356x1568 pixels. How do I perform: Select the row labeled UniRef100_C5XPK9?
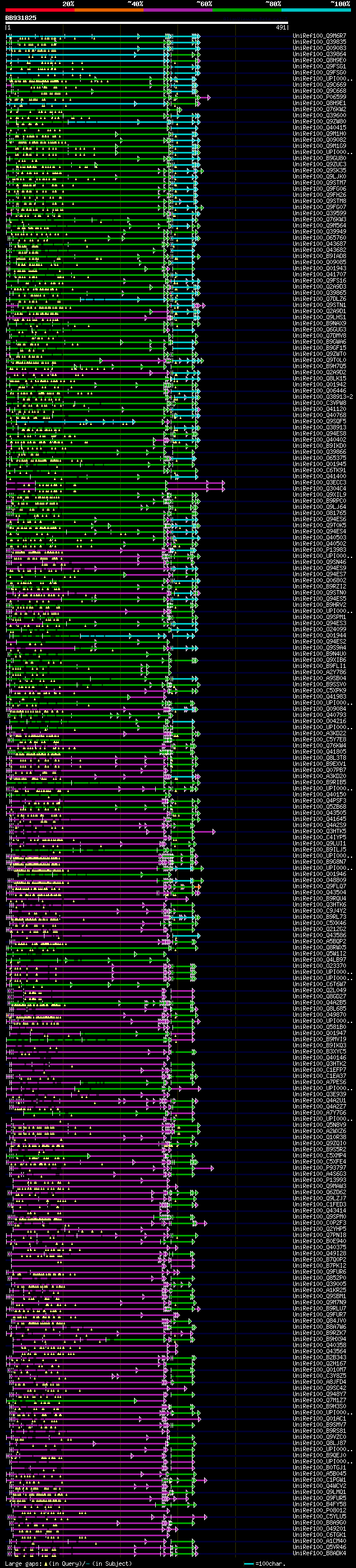coord(319,690)
